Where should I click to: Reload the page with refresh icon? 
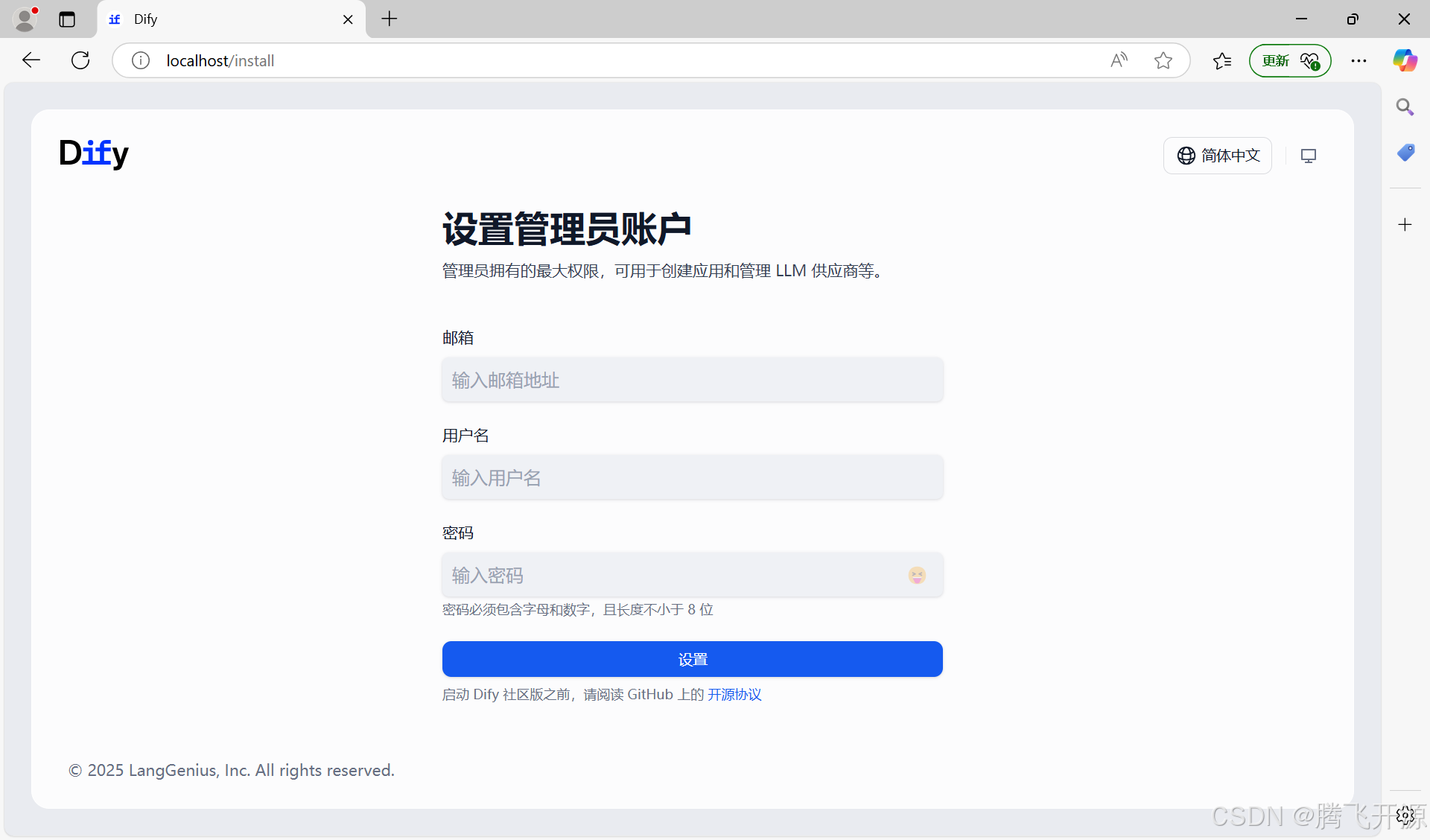click(x=80, y=60)
